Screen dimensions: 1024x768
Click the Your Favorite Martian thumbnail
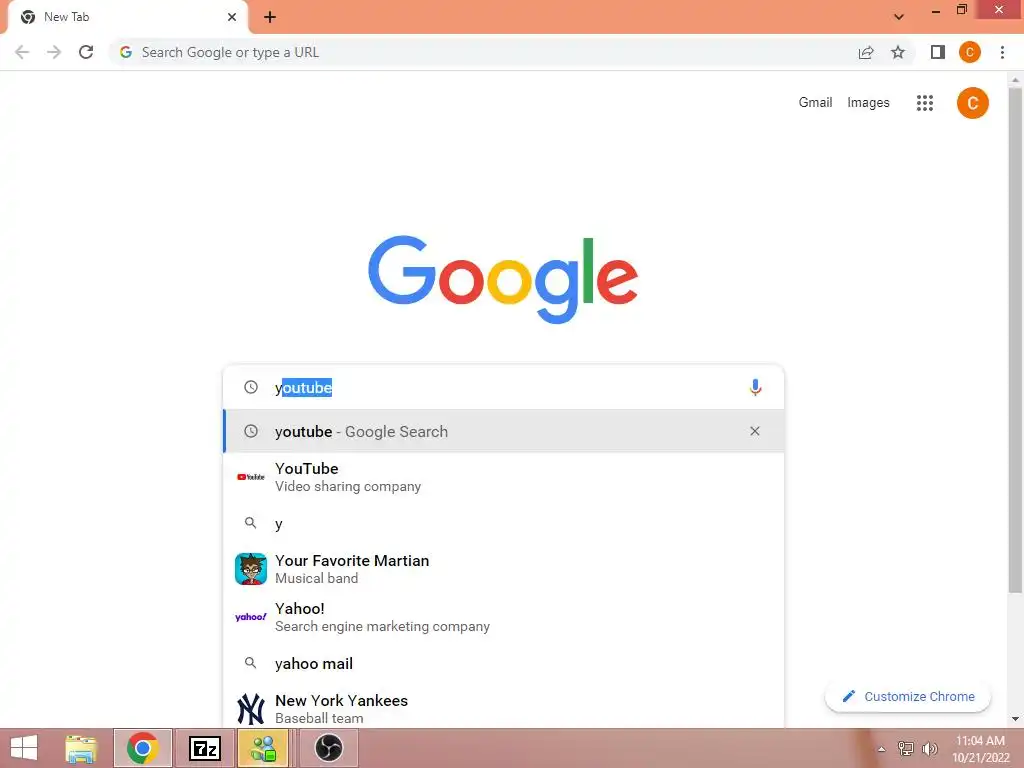point(251,569)
